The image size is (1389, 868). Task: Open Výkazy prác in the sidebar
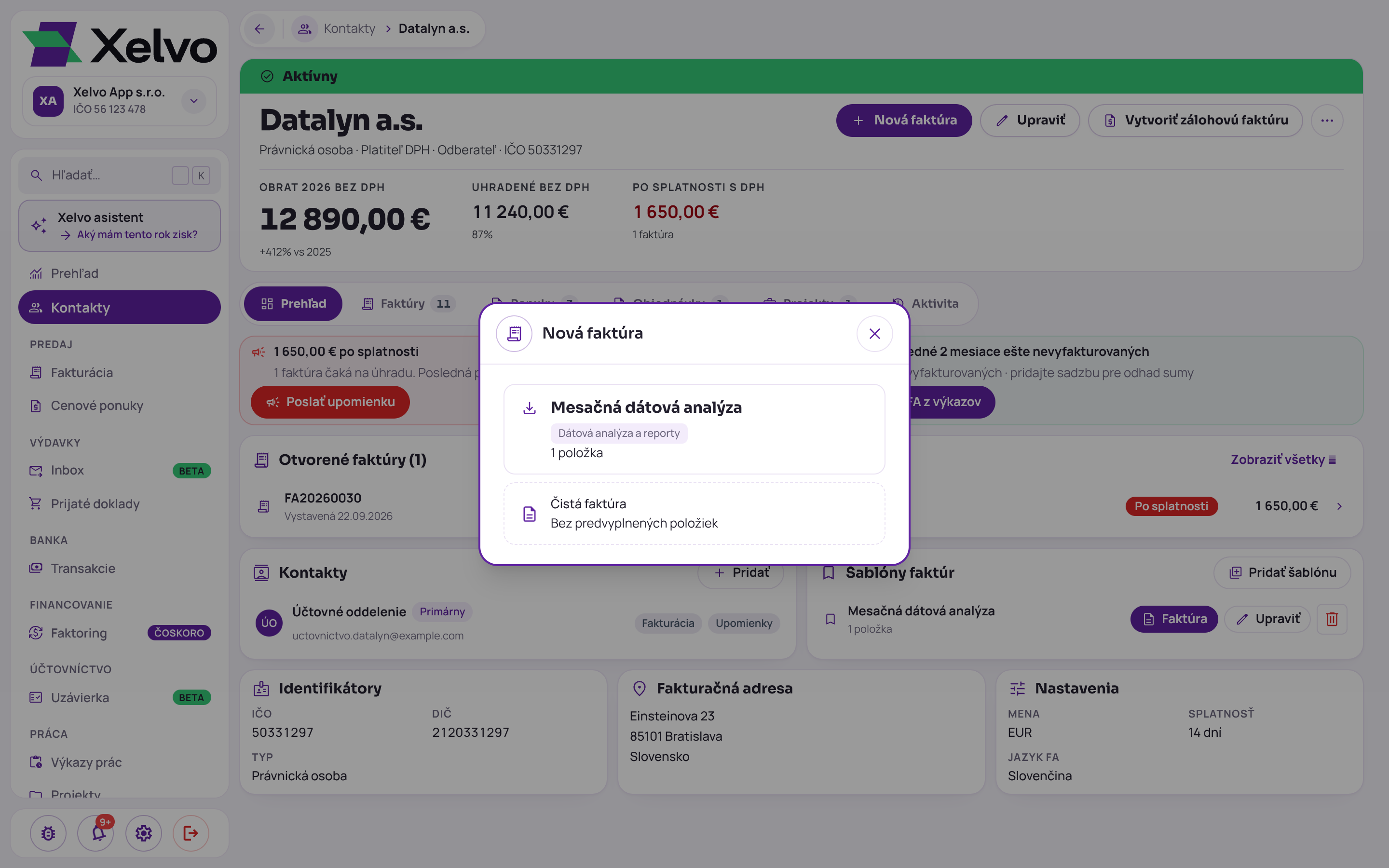(120, 762)
